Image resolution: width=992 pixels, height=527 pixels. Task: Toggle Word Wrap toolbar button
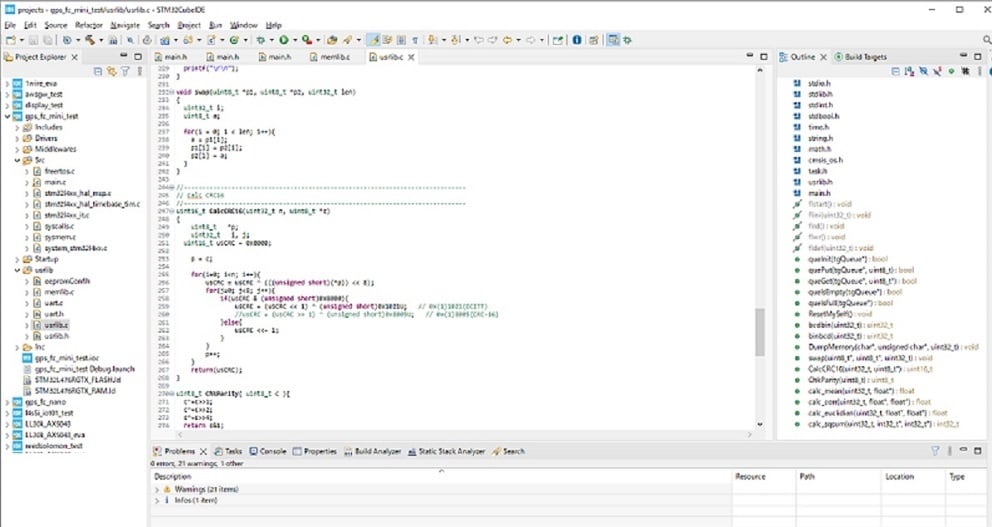pos(387,40)
